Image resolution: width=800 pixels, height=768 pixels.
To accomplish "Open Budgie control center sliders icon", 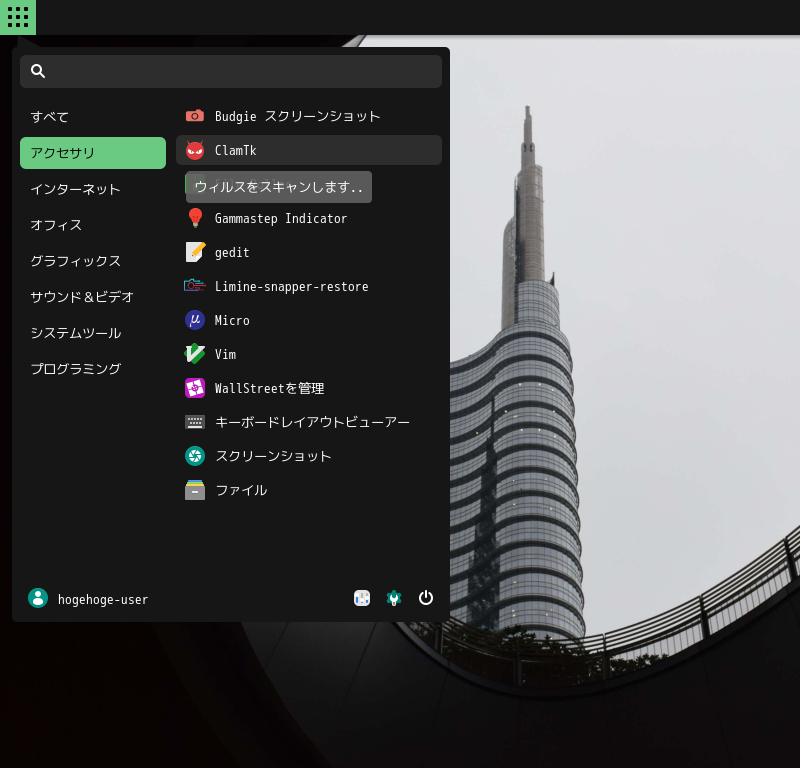I will [x=362, y=598].
